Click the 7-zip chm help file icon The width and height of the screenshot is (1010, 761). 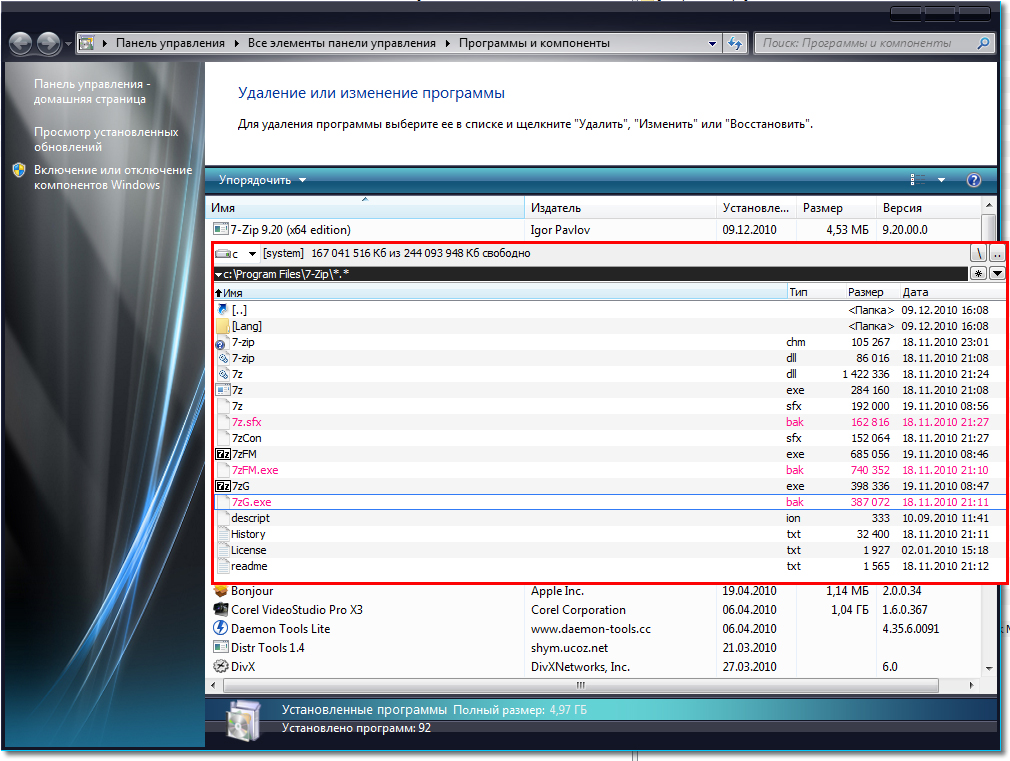pos(223,342)
